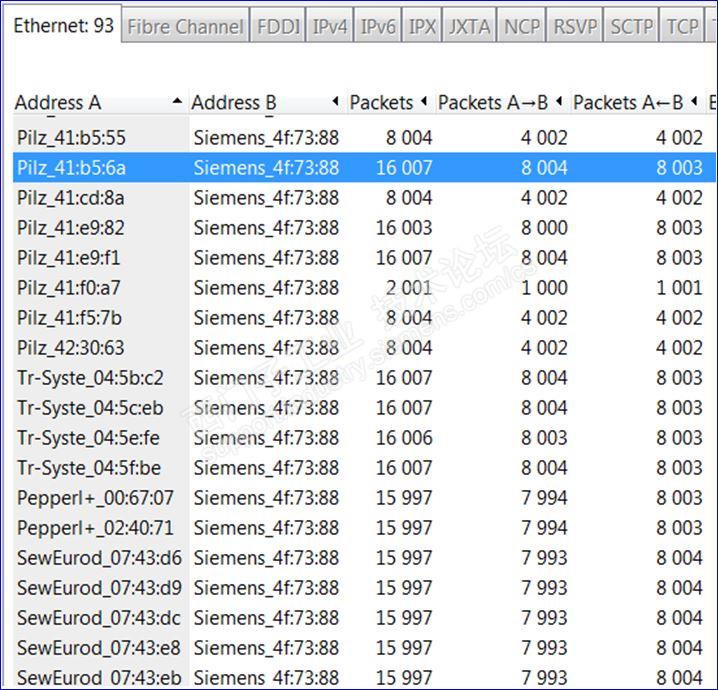
Task: Select row SewEurod_07:43:dc
Action: pos(364,618)
